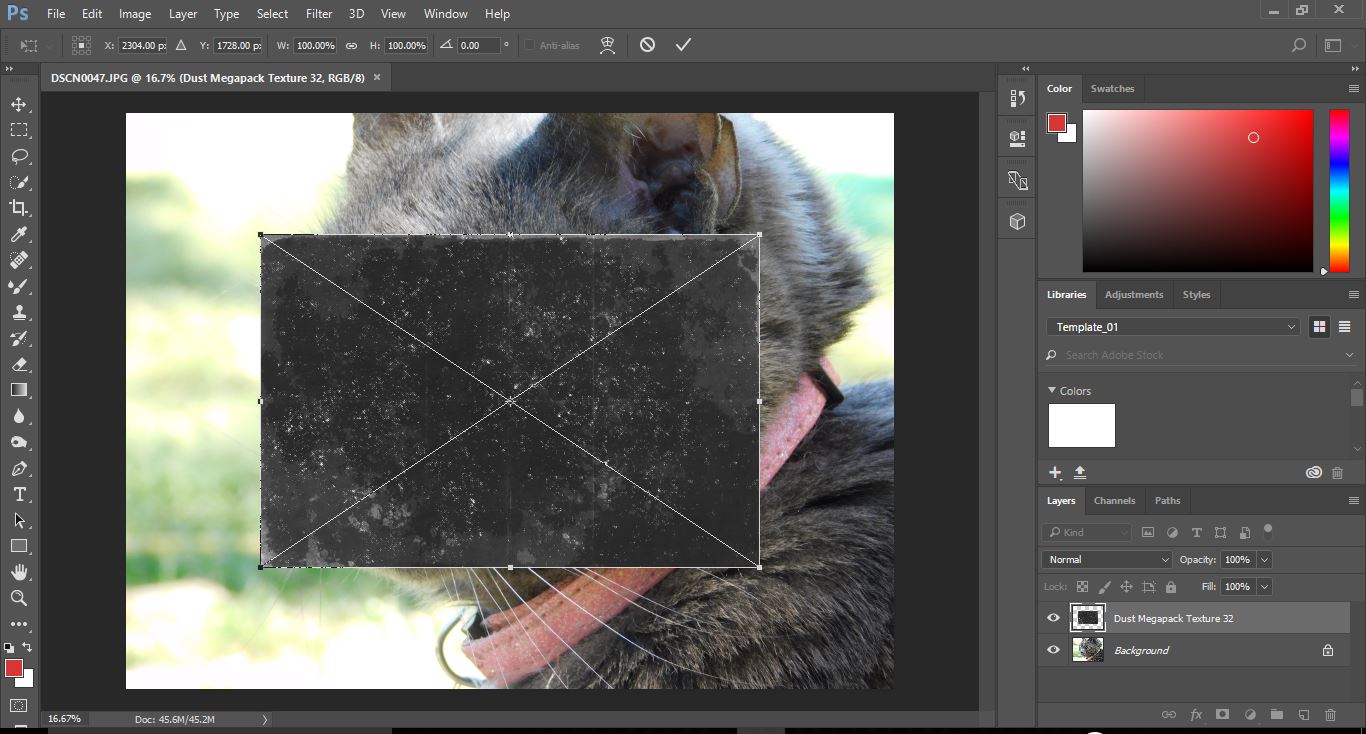Open the Filter menu
The height and width of the screenshot is (734, 1366).
318,13
